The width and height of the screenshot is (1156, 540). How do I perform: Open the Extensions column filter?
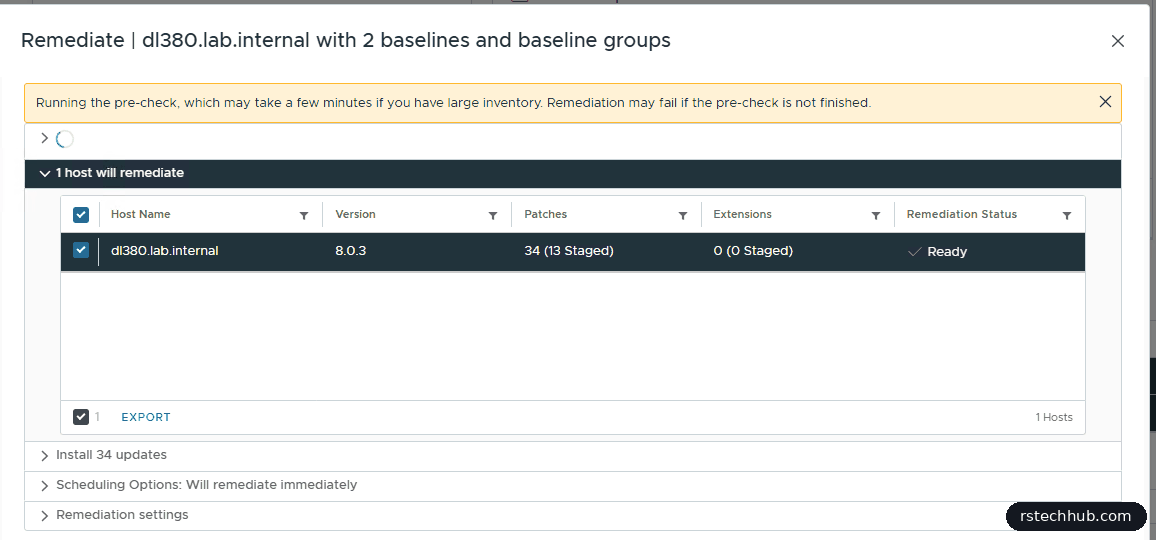pos(875,215)
